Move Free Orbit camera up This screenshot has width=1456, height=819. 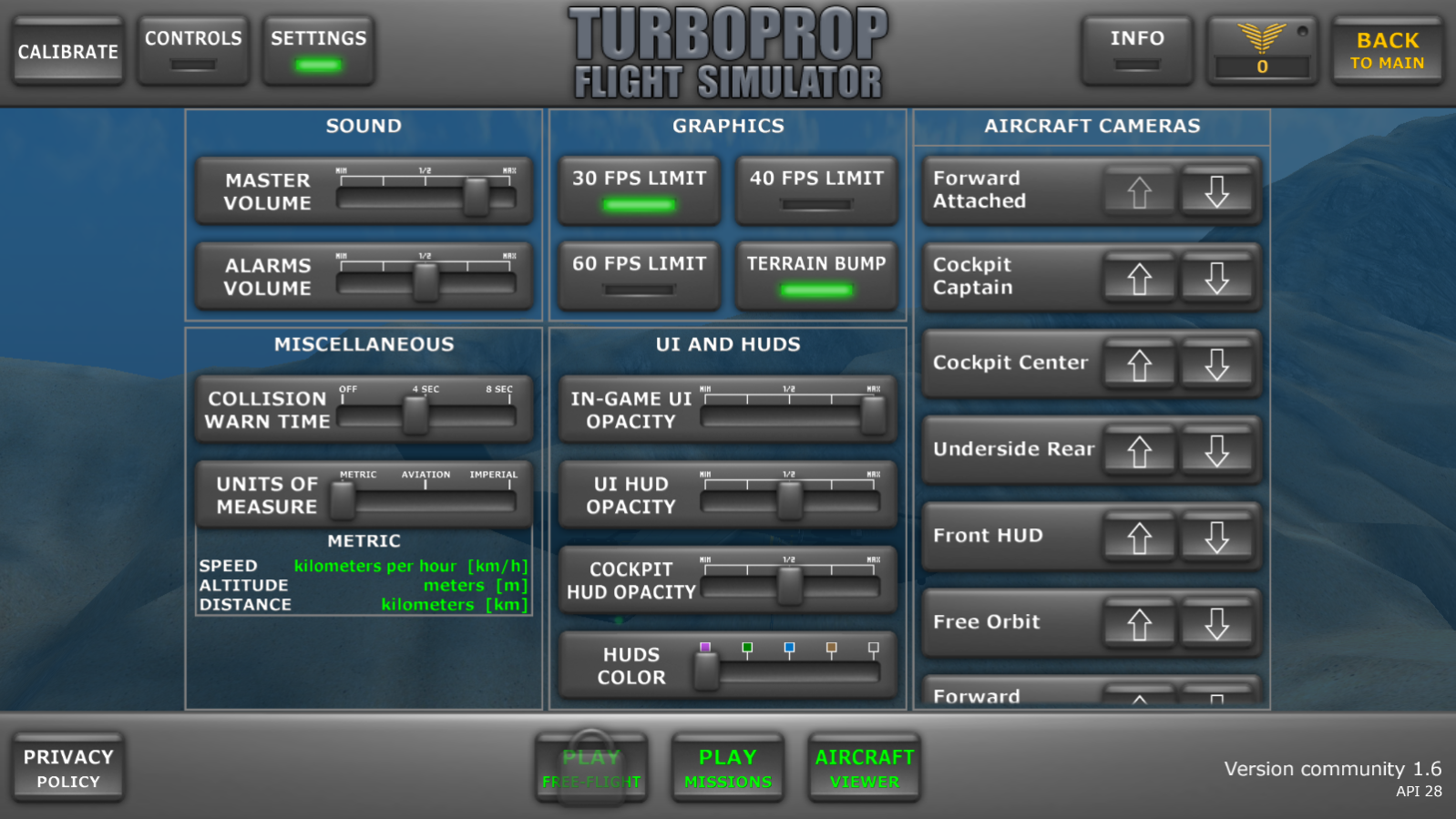1139,624
